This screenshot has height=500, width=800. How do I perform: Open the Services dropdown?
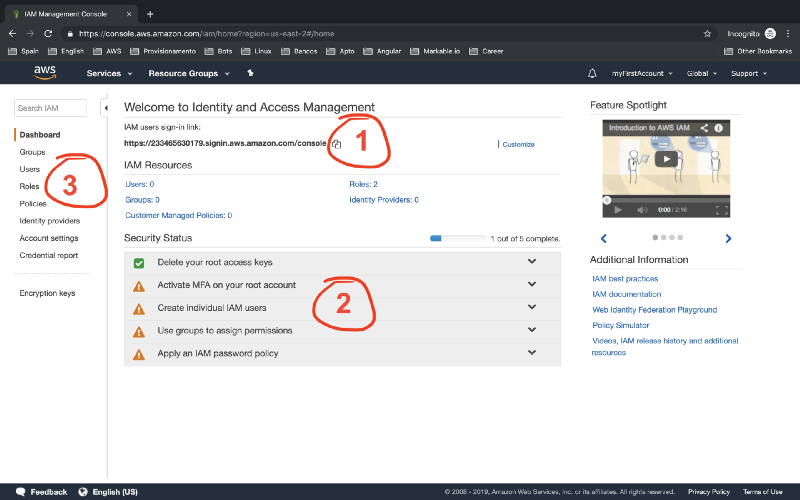[109, 73]
